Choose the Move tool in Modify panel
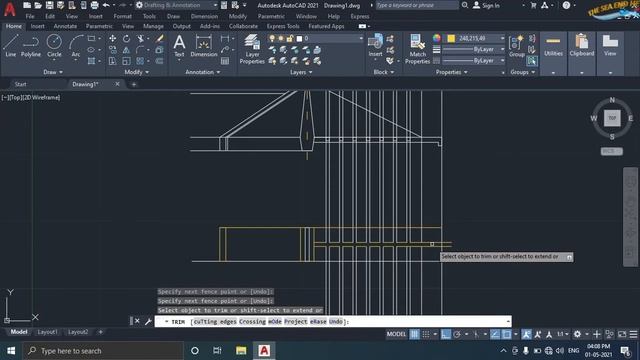 [112, 38]
